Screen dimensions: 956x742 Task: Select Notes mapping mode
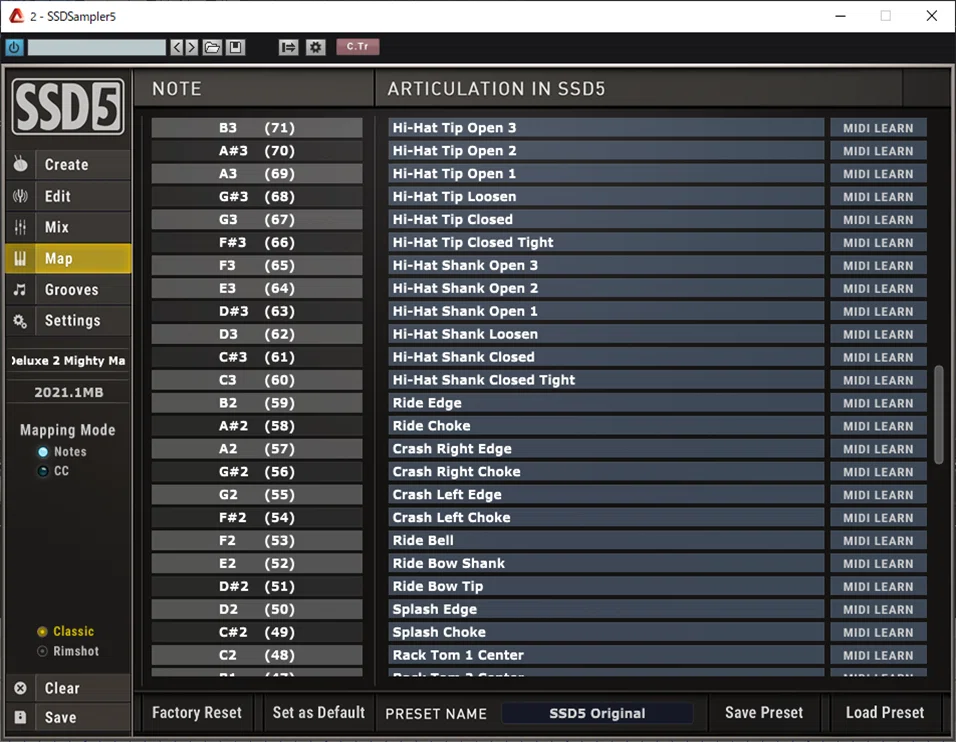(62, 452)
